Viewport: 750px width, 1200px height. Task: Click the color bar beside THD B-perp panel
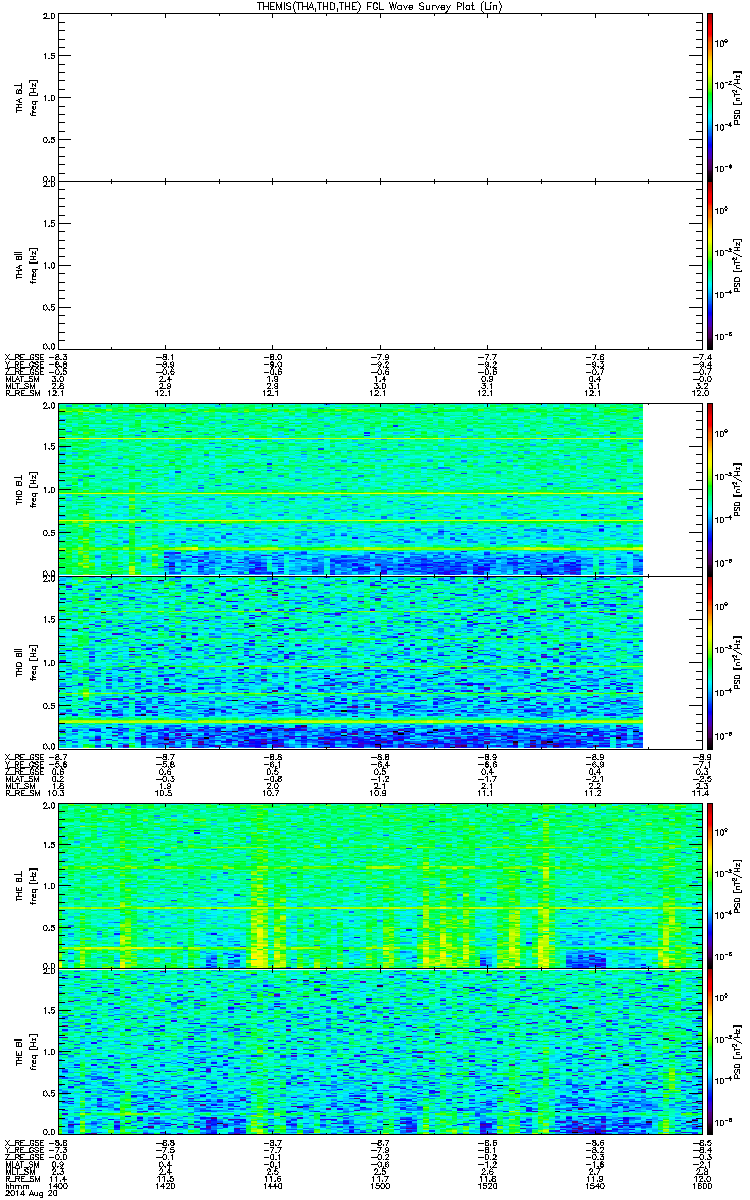709,488
